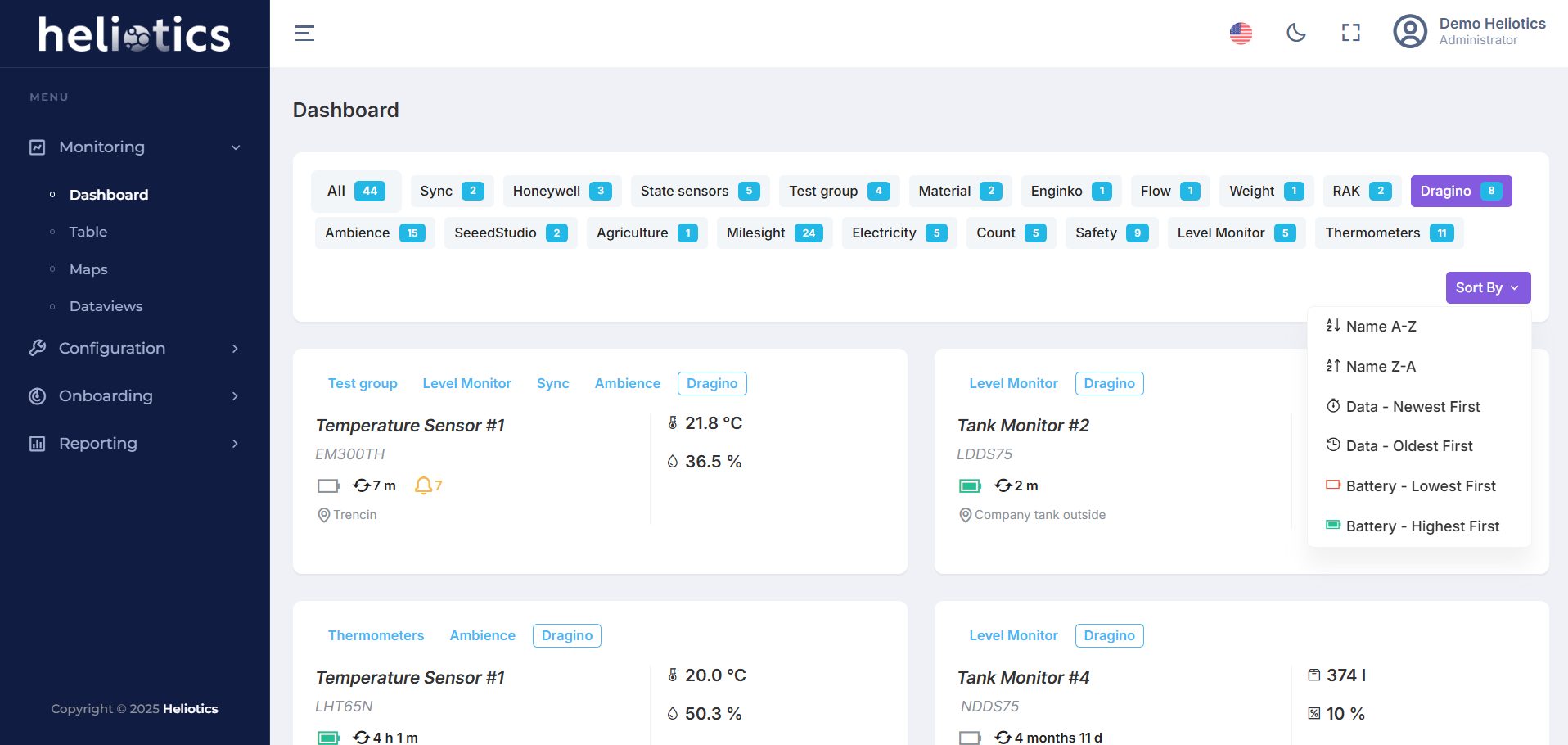This screenshot has height=745, width=1568.
Task: Click the thermometer icon by 21.8 °C
Action: (673, 423)
